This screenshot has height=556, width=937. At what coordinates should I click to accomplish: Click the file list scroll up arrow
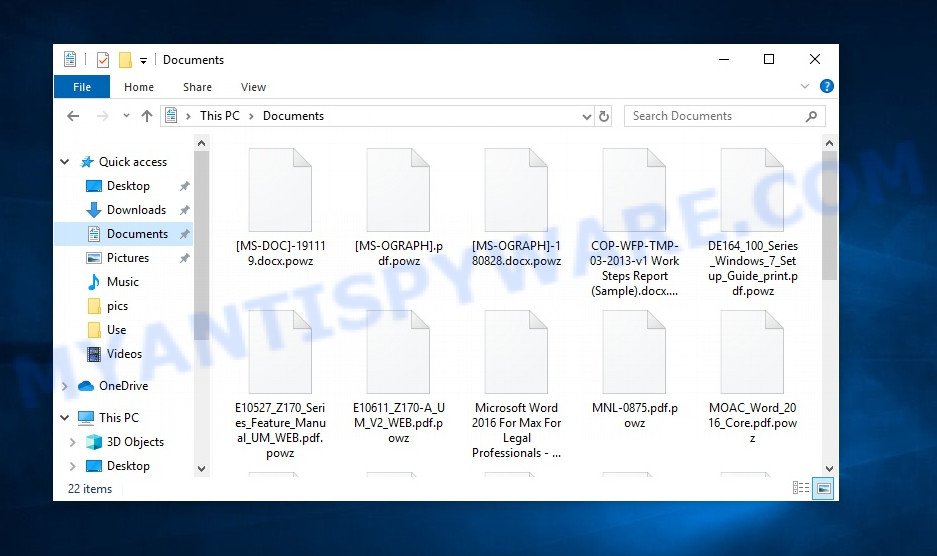click(x=829, y=143)
